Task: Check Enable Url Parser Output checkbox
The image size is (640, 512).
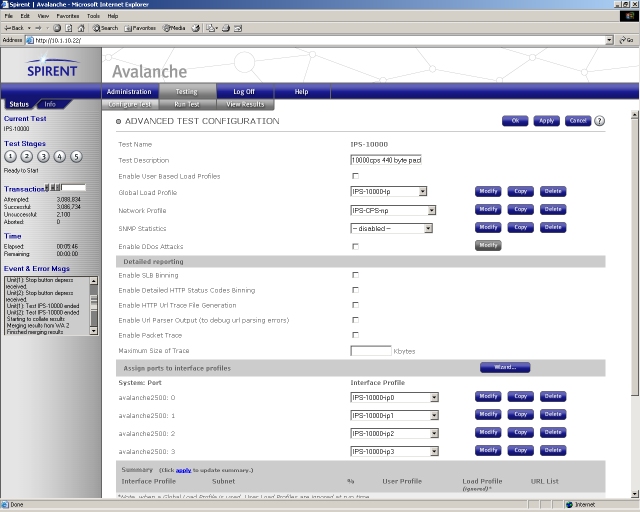Action: 356,320
